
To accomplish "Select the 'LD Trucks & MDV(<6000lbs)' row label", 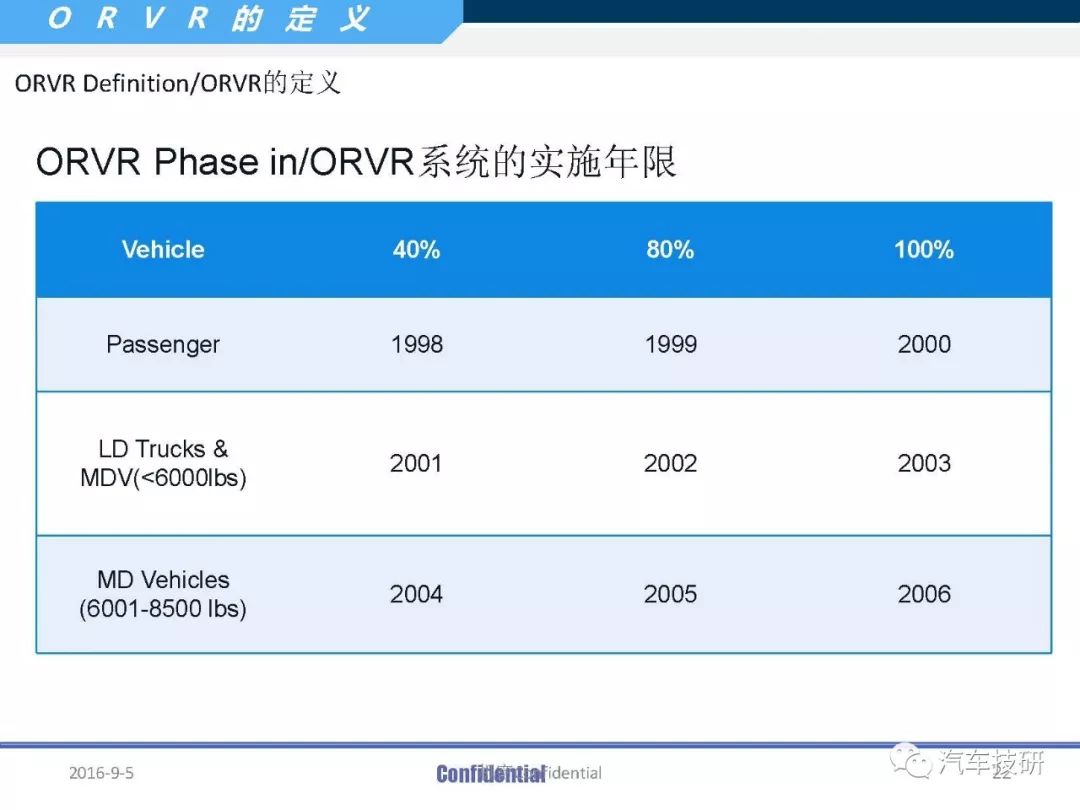I will pos(163,464).
